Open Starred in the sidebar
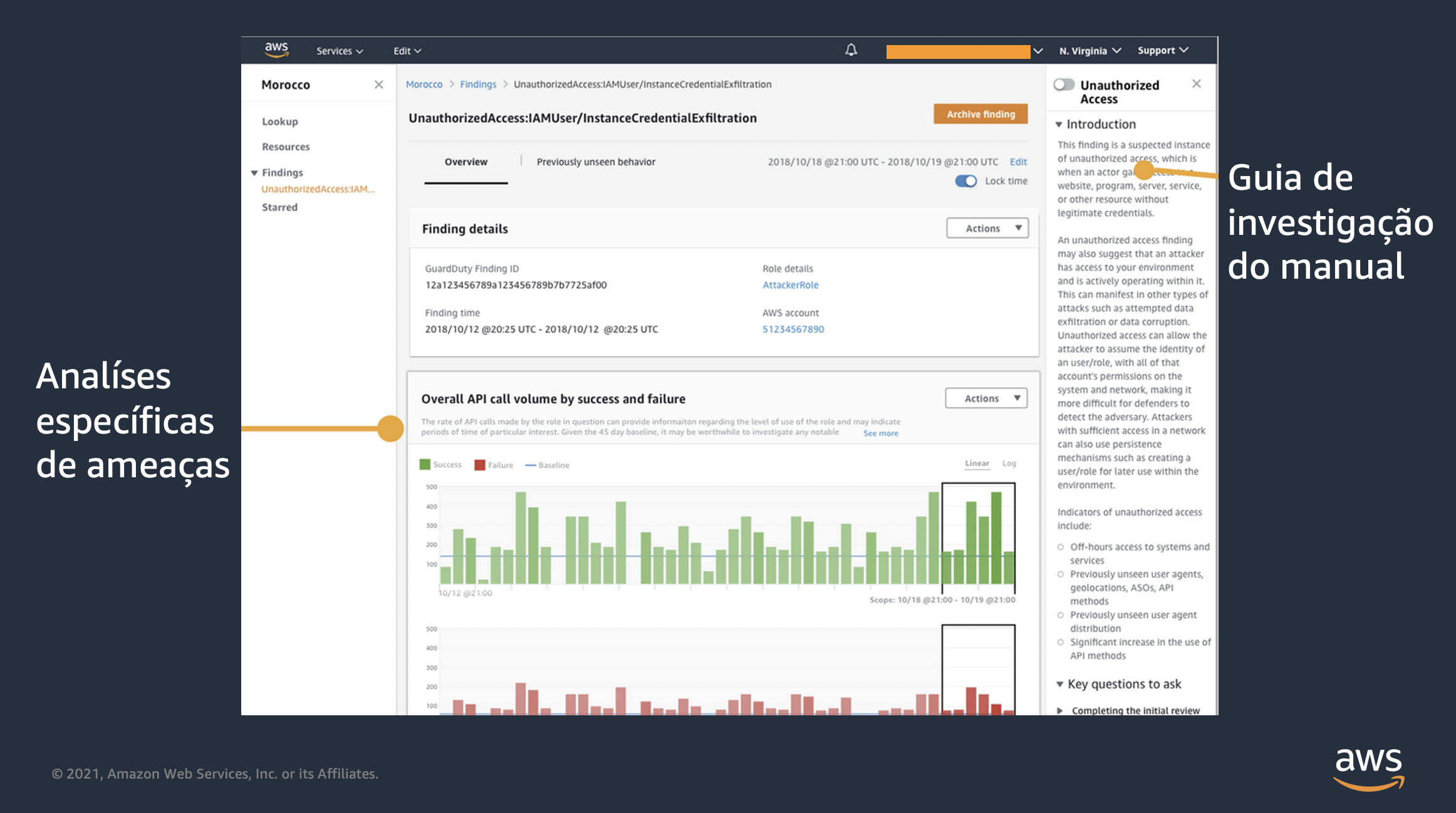The width and height of the screenshot is (1456, 813). coord(279,207)
